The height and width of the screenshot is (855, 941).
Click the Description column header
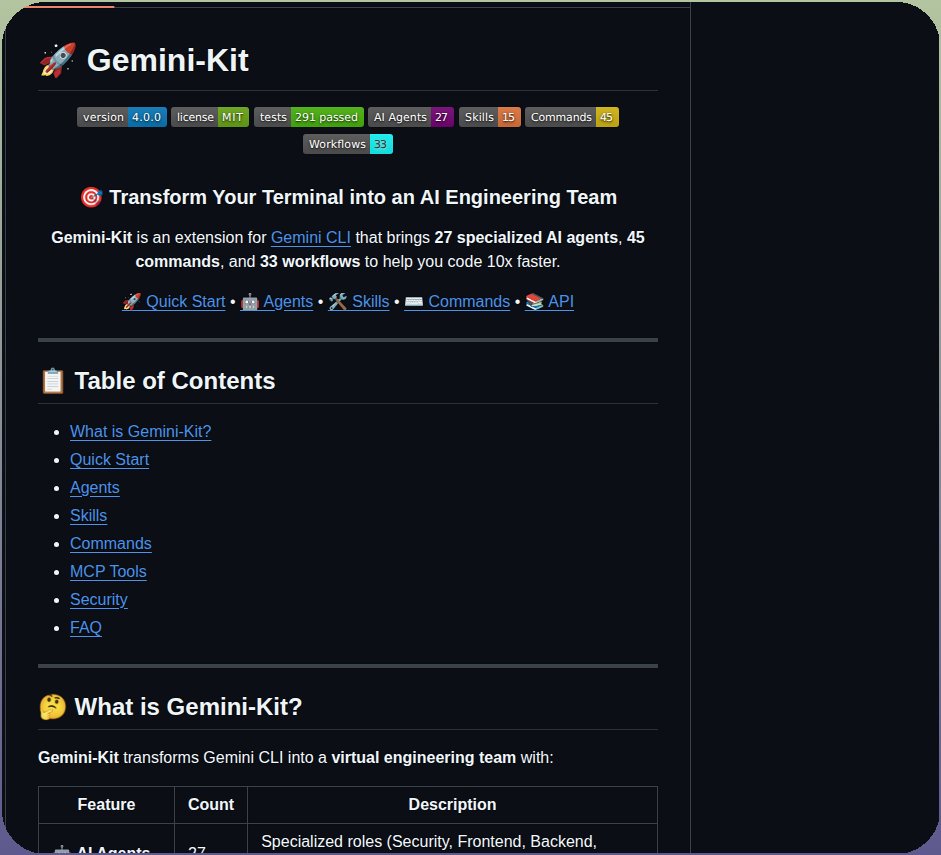[x=452, y=805]
